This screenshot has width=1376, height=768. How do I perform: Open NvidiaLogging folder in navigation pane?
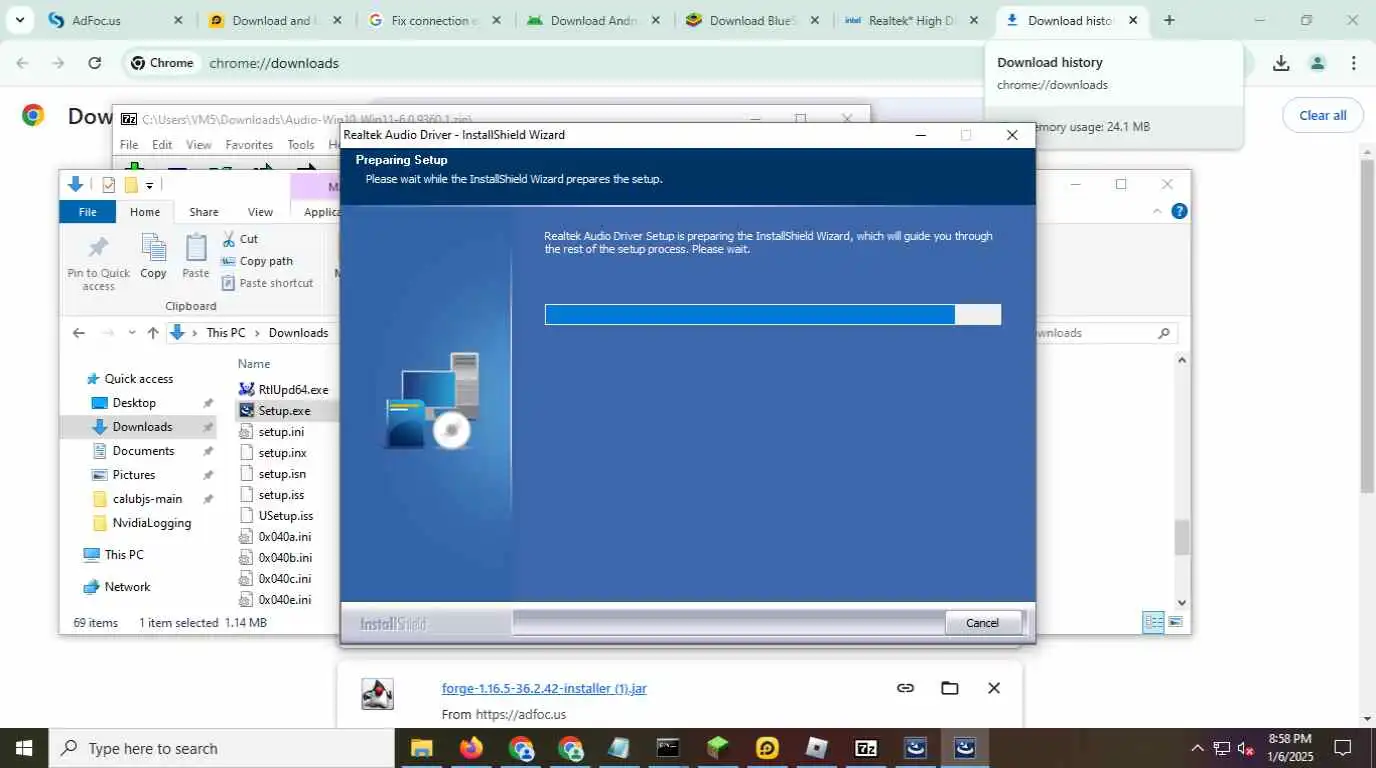151,523
